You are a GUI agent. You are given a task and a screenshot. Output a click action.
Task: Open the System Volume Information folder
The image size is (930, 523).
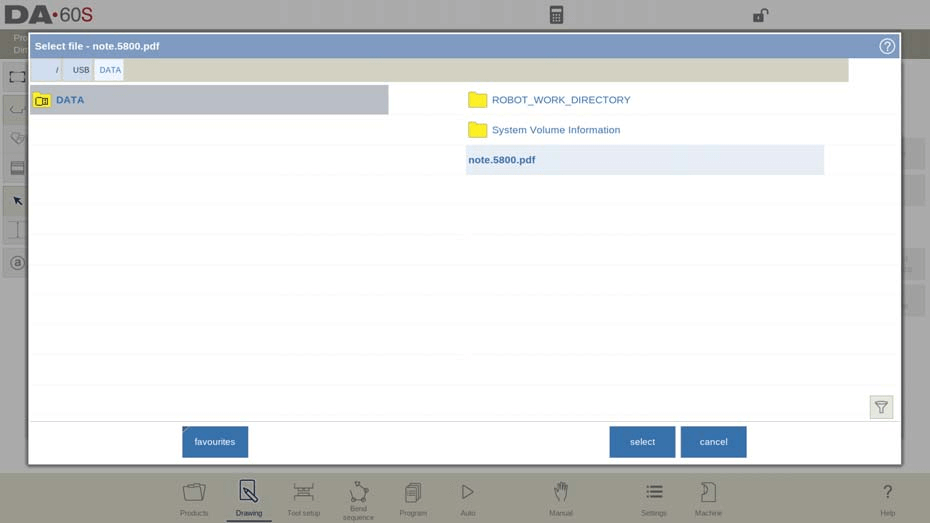click(x=555, y=130)
